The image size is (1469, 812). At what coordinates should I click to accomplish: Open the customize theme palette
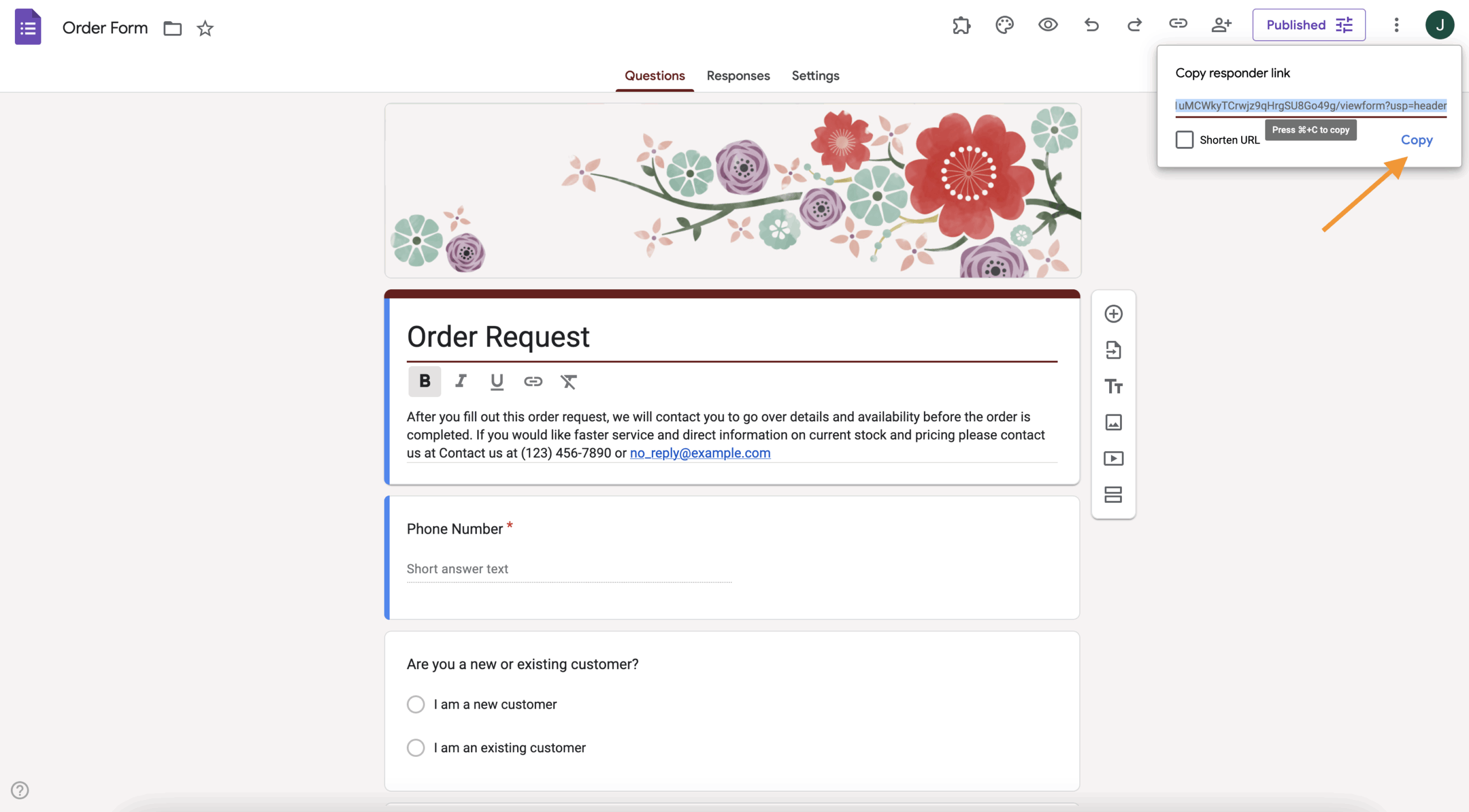pyautogui.click(x=1004, y=25)
